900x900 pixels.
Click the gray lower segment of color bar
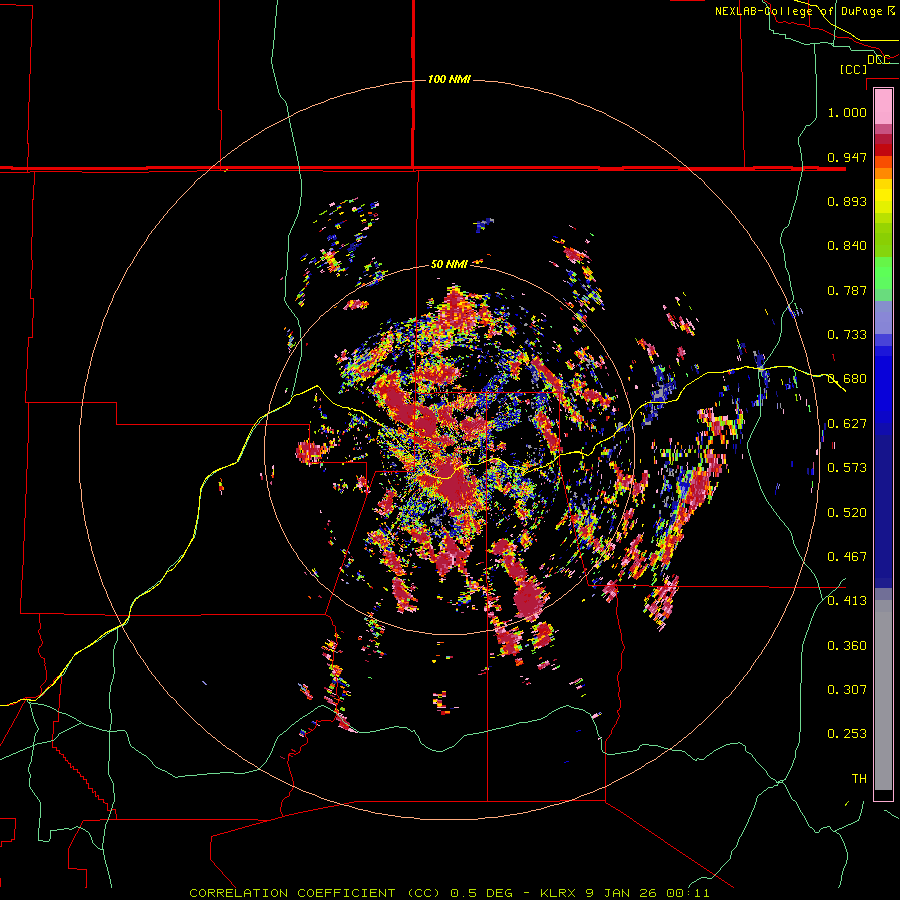point(883,695)
